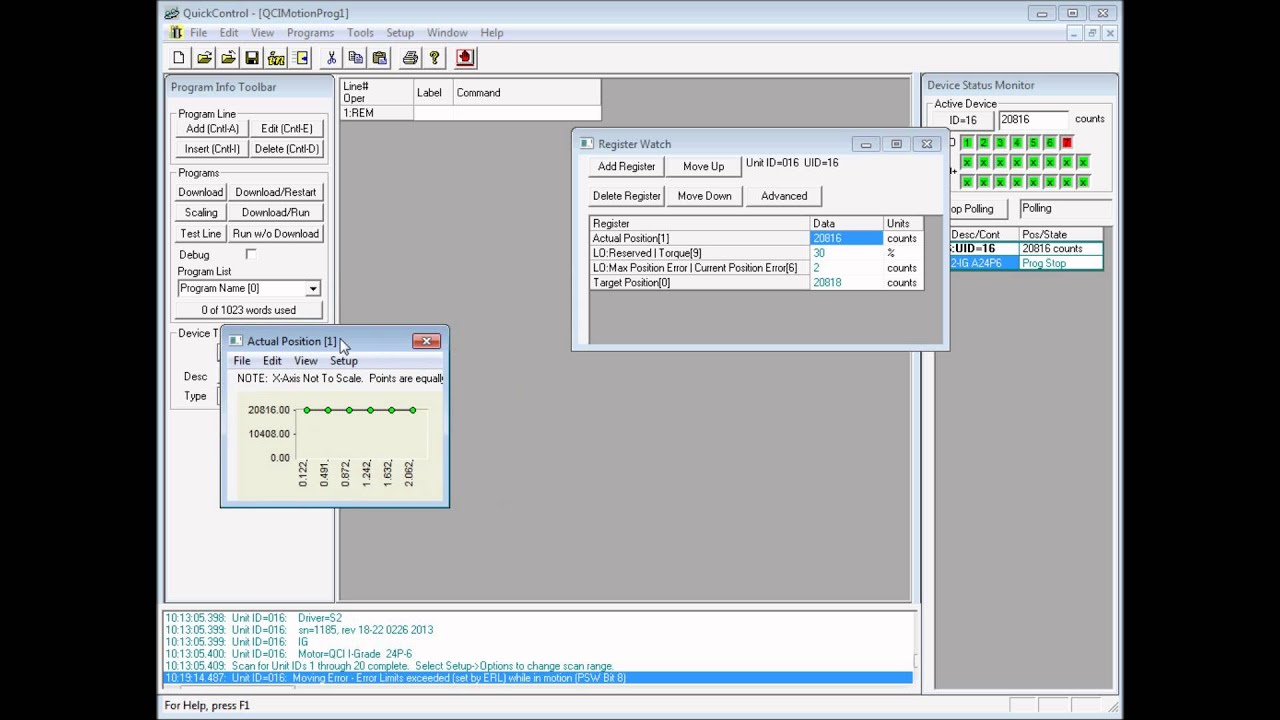Click the Download/Run button
Screen dimensions: 1280x720
click(276, 213)
